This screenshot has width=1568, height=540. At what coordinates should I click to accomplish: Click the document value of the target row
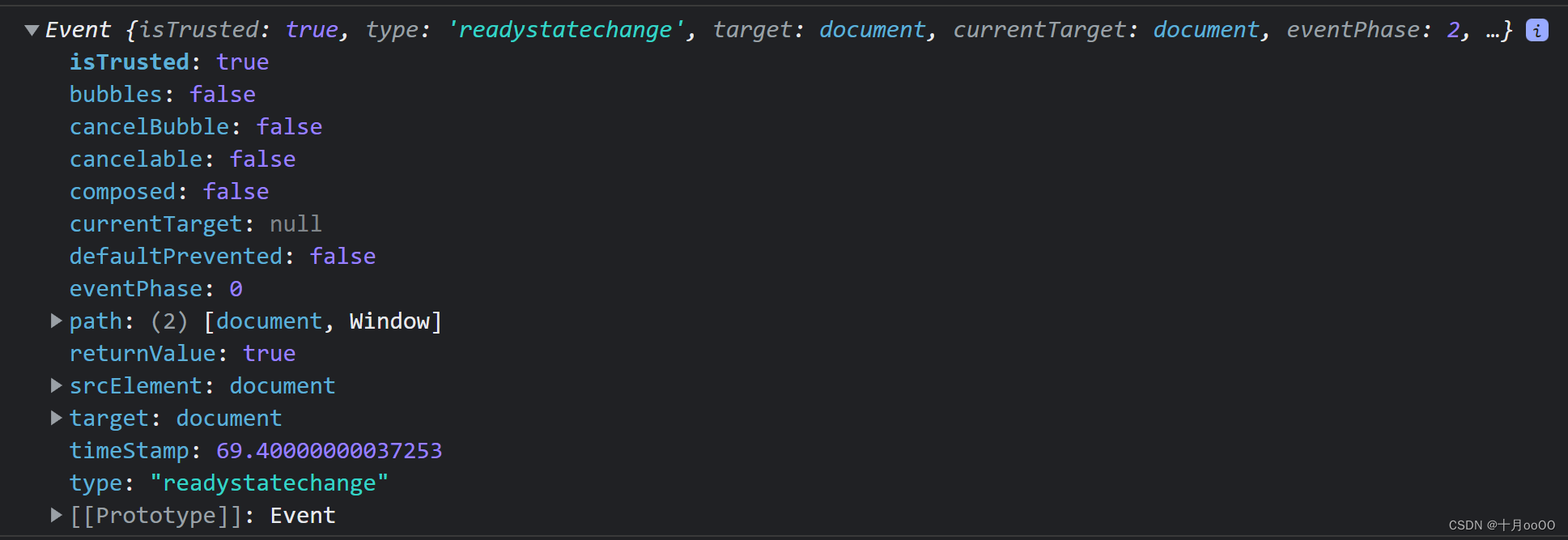pyautogui.click(x=228, y=419)
